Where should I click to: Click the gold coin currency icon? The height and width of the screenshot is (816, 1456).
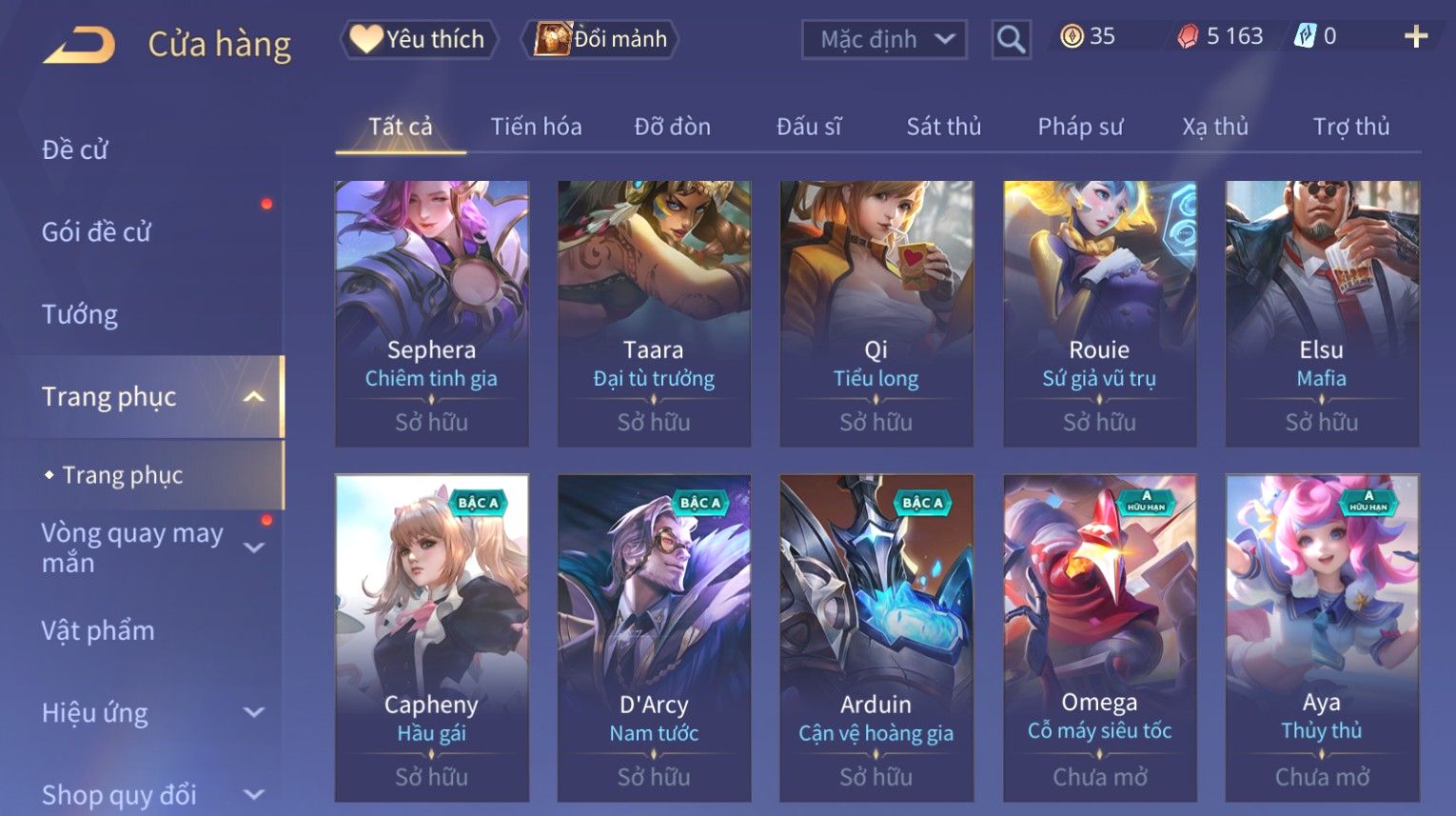pyautogui.click(x=1072, y=36)
